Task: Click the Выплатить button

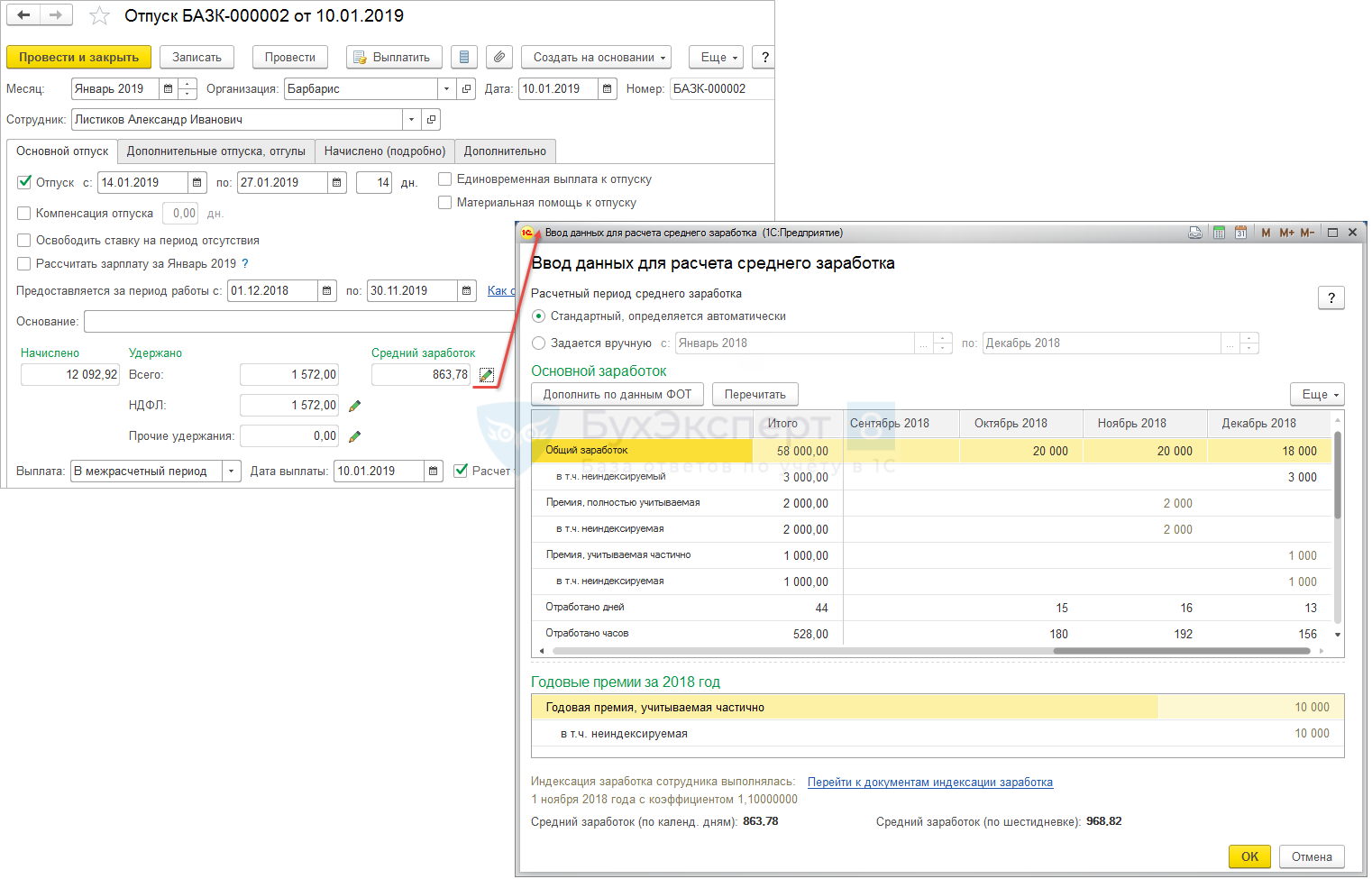Action: pyautogui.click(x=394, y=57)
